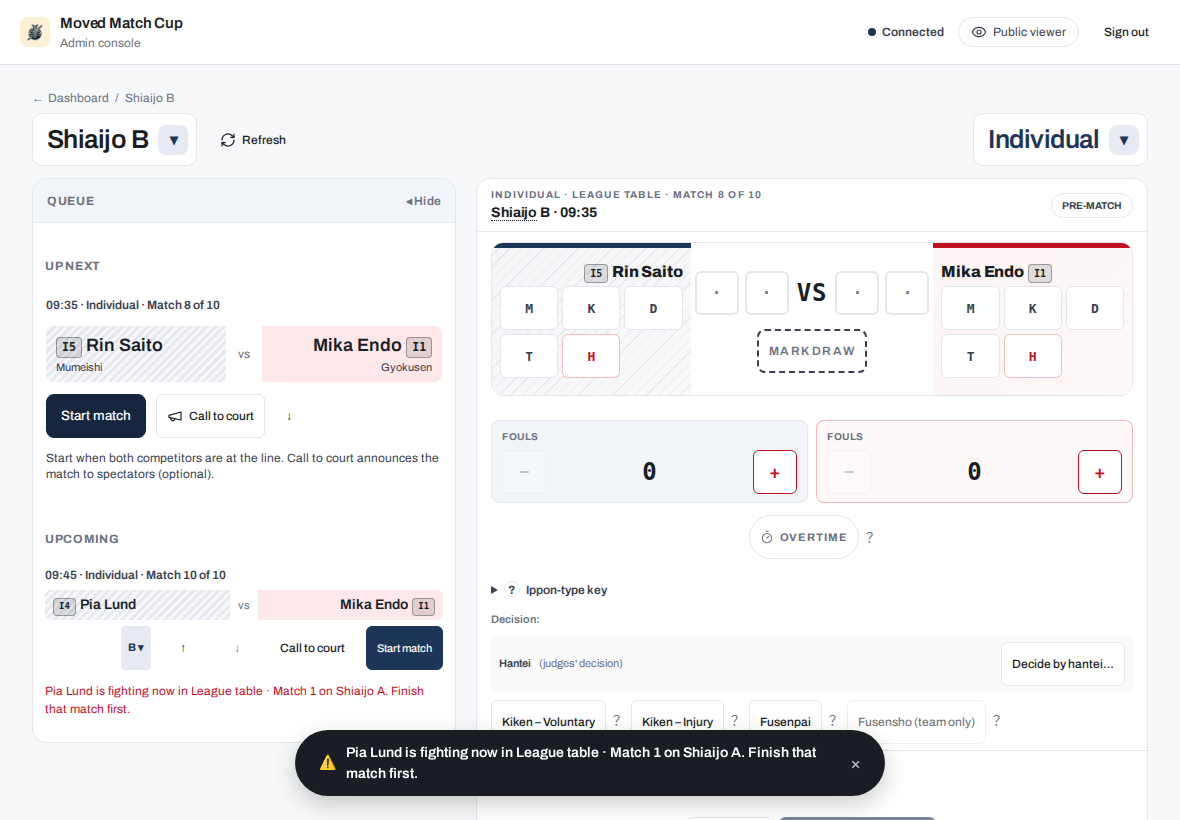Screen dimensions: 1180x820
Task: Start the Pia Lund vs Mika Endo match
Action: 404,648
